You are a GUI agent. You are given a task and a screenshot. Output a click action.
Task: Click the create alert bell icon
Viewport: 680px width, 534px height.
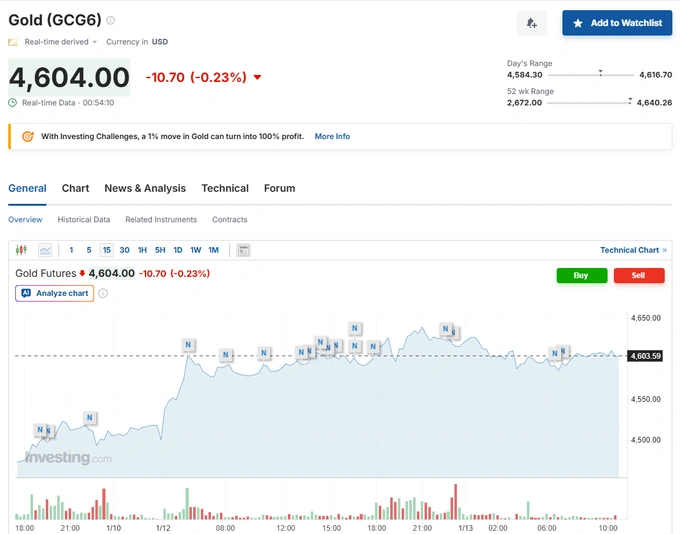point(532,23)
